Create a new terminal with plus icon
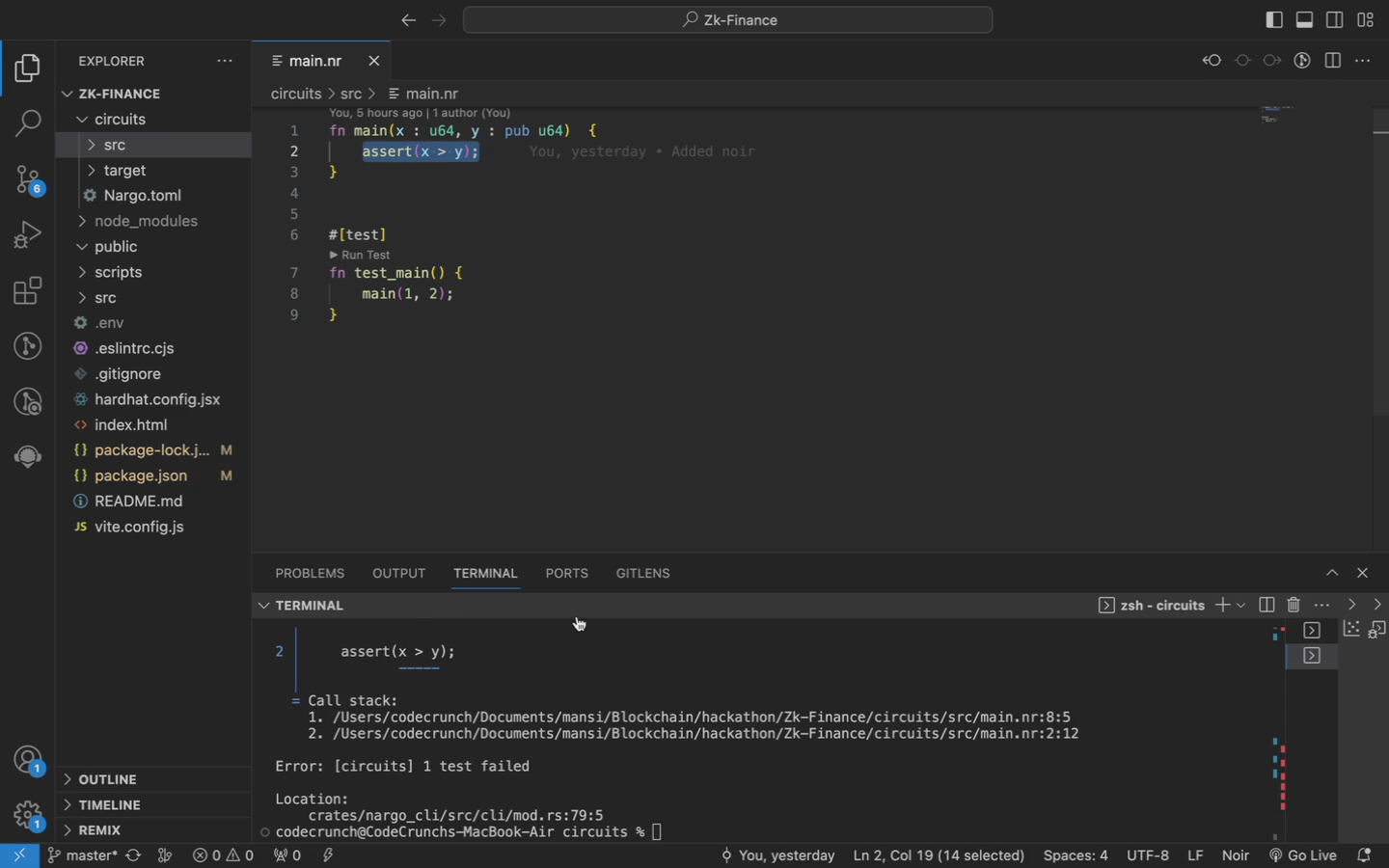1389x868 pixels. 1222,605
